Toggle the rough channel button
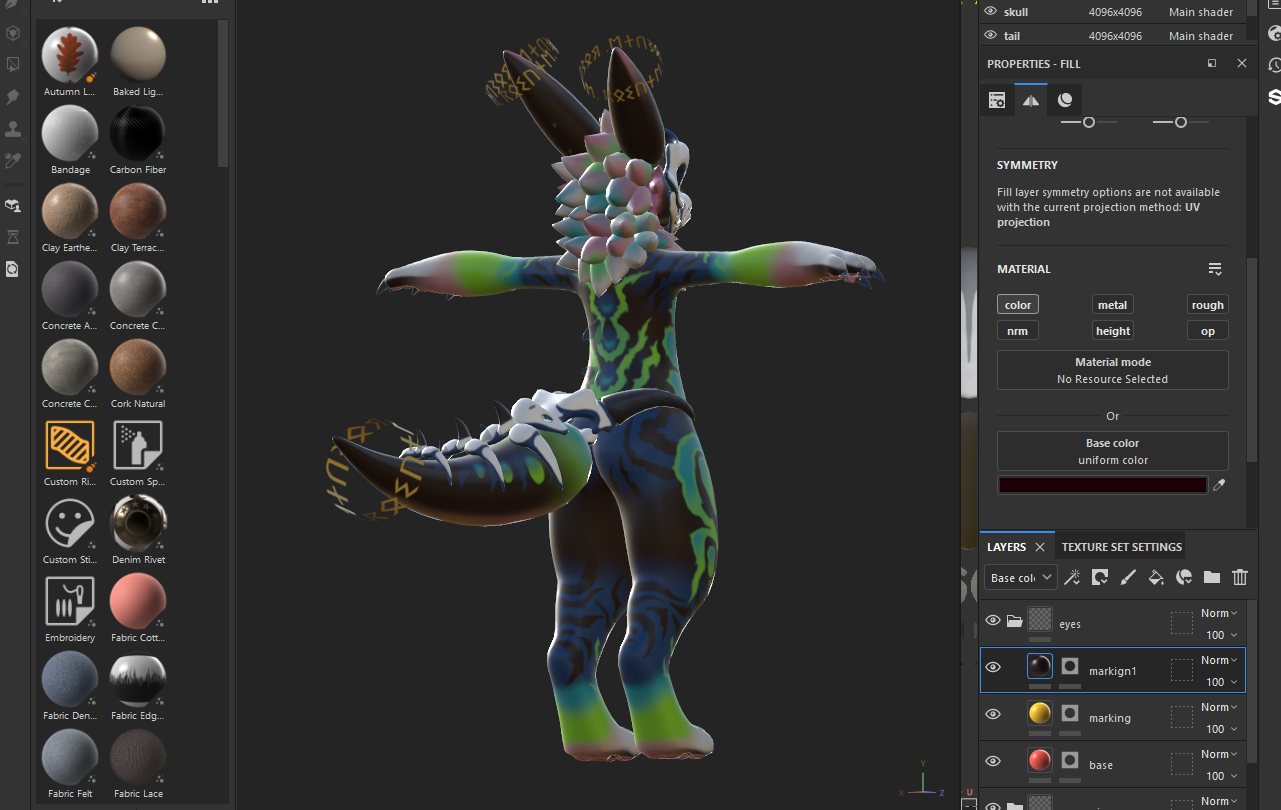Viewport: 1281px width, 810px height. tap(1208, 305)
